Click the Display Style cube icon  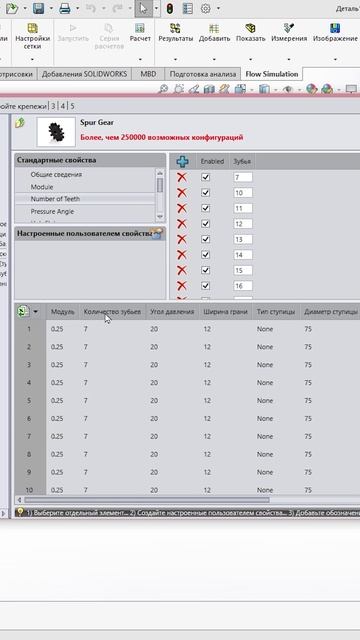[264, 89]
